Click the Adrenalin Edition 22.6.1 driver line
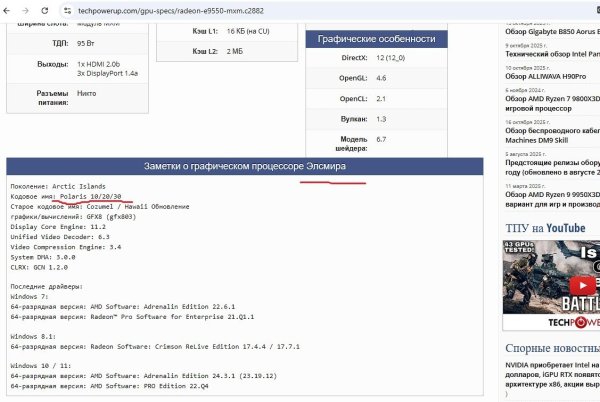 (122, 307)
